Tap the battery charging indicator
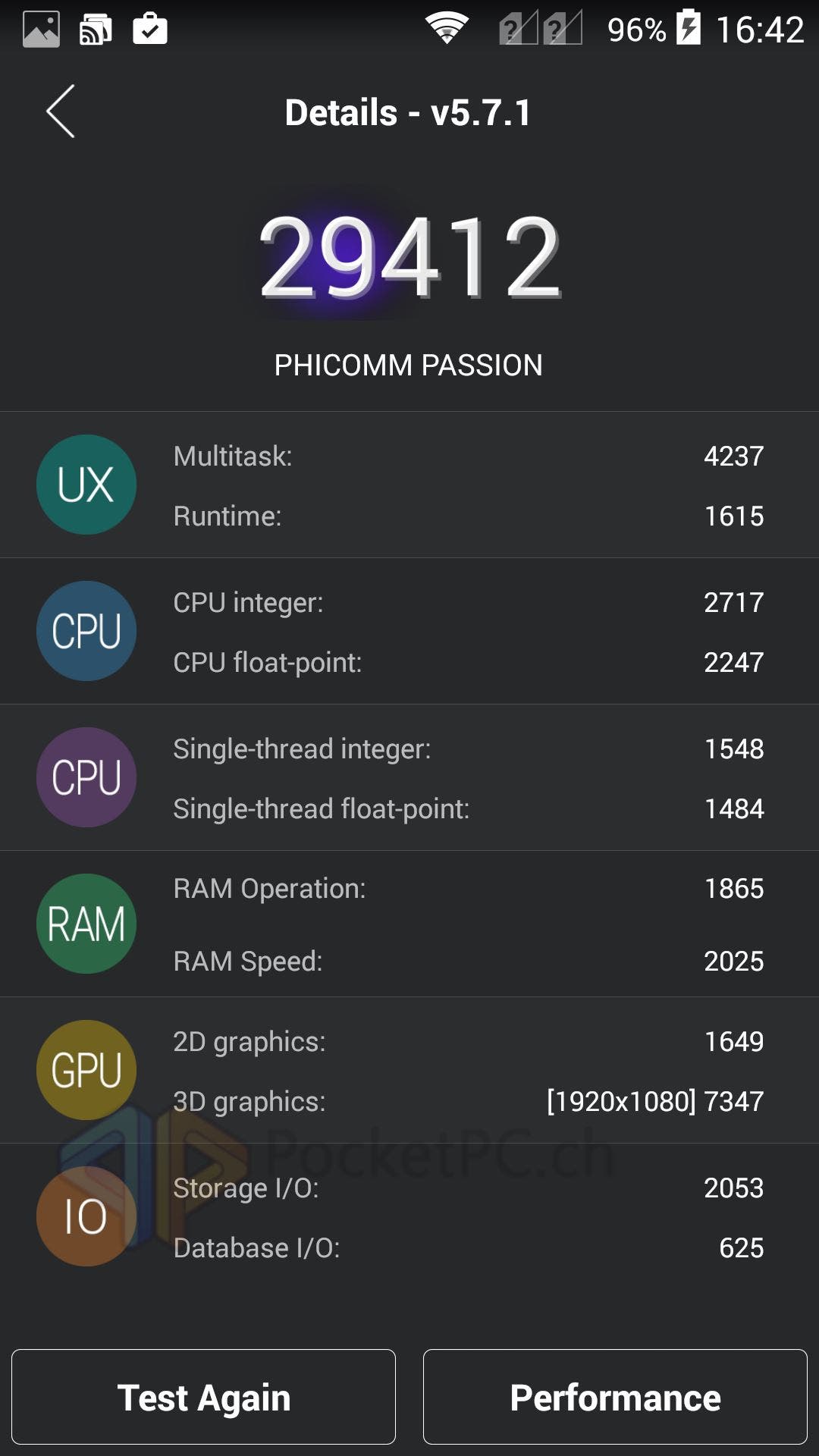The height and width of the screenshot is (1456, 819). pos(688,27)
